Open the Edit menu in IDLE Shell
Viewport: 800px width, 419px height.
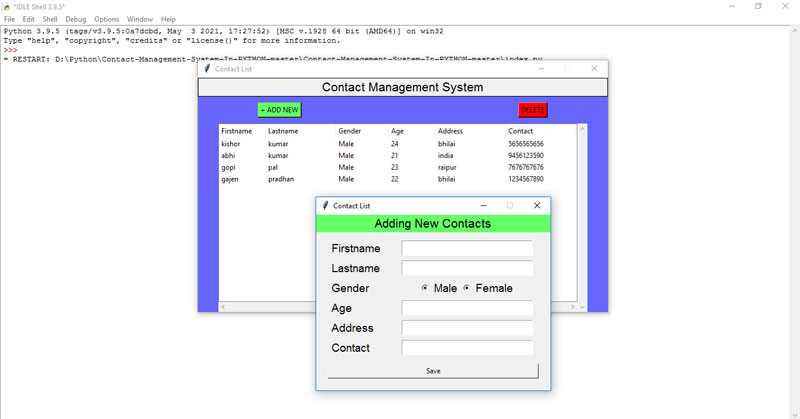point(29,19)
